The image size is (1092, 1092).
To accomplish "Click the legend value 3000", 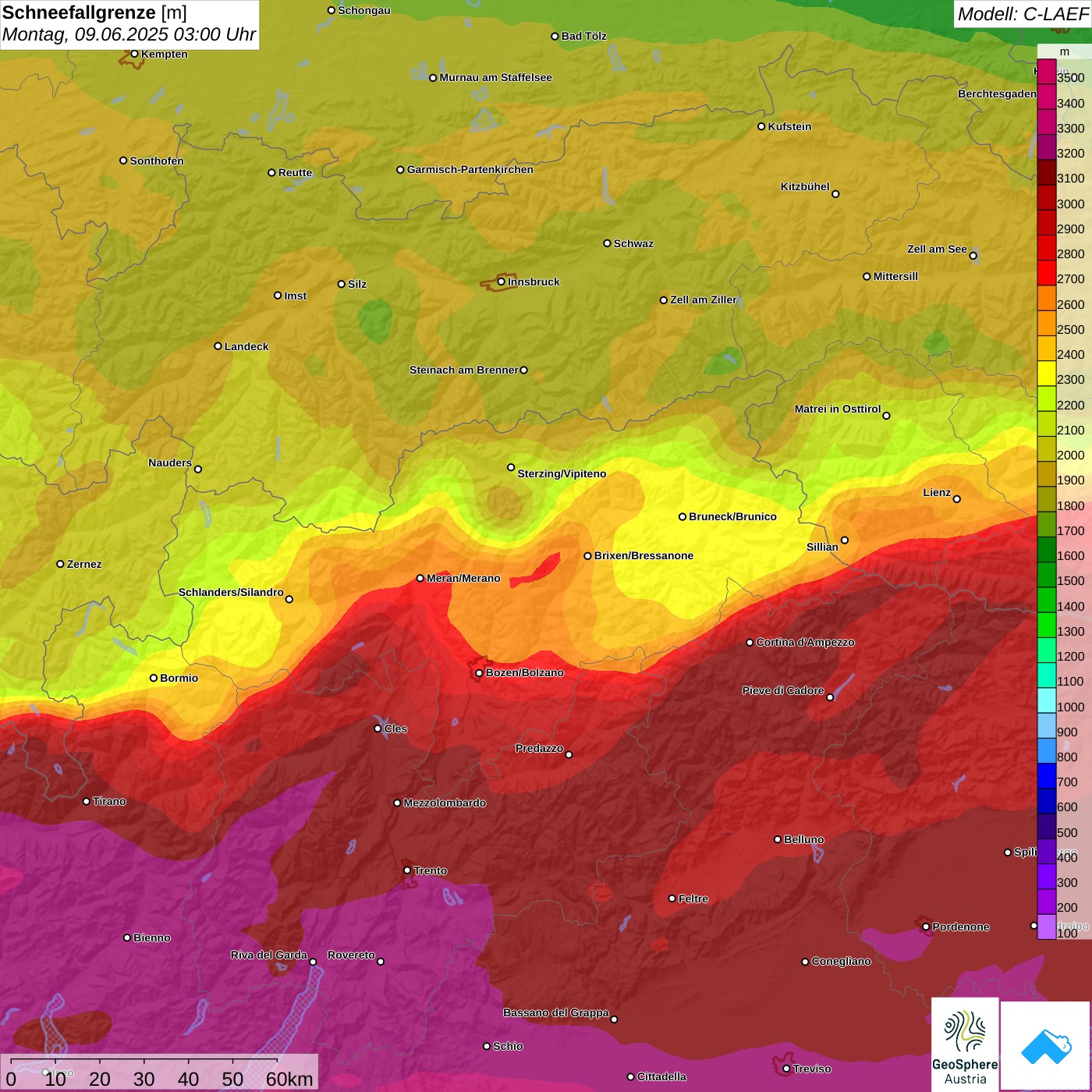I will (1070, 204).
